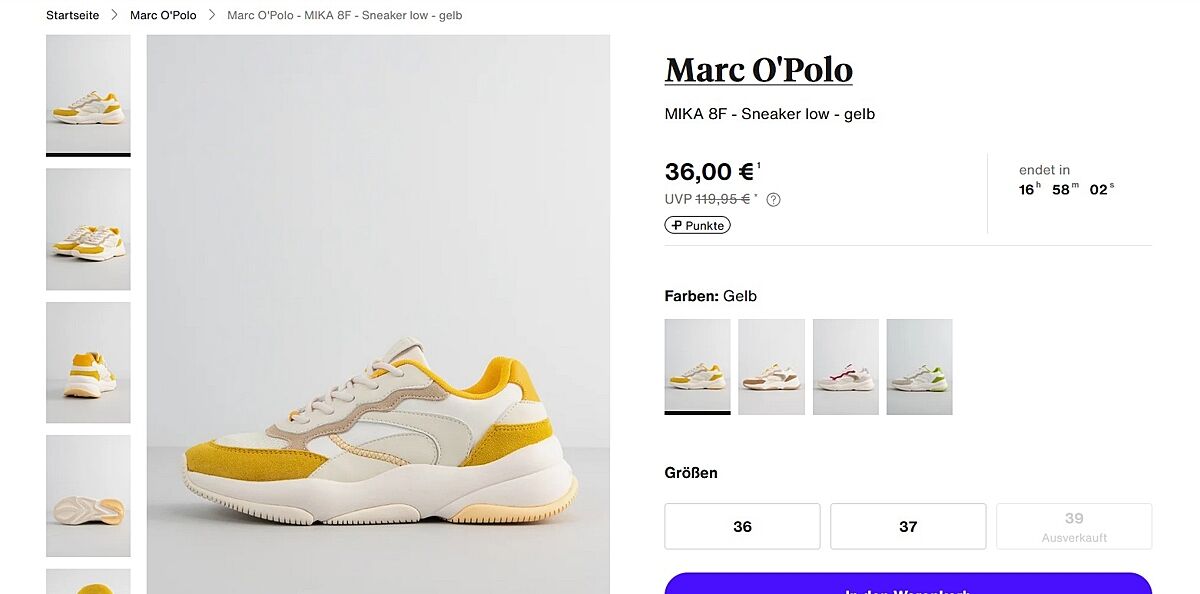This screenshot has height=594, width=1200.
Task: Choose the beige-brown color variant
Action: coord(771,366)
